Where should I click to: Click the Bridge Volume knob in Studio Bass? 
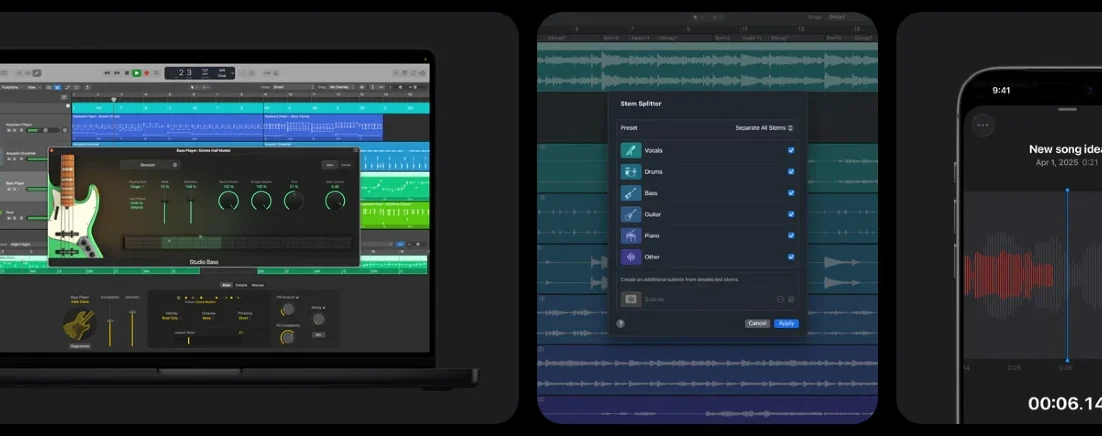click(x=261, y=200)
